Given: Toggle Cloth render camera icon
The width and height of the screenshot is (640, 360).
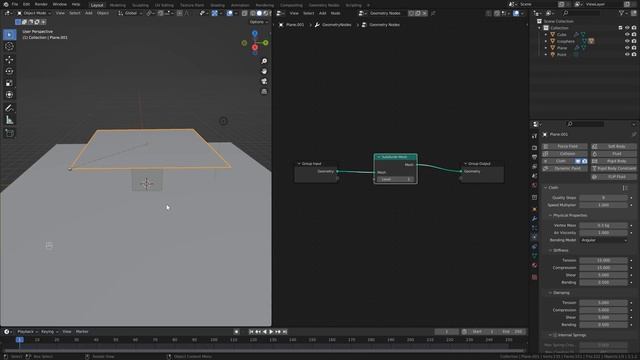Looking at the screenshot, I should click(584, 161).
